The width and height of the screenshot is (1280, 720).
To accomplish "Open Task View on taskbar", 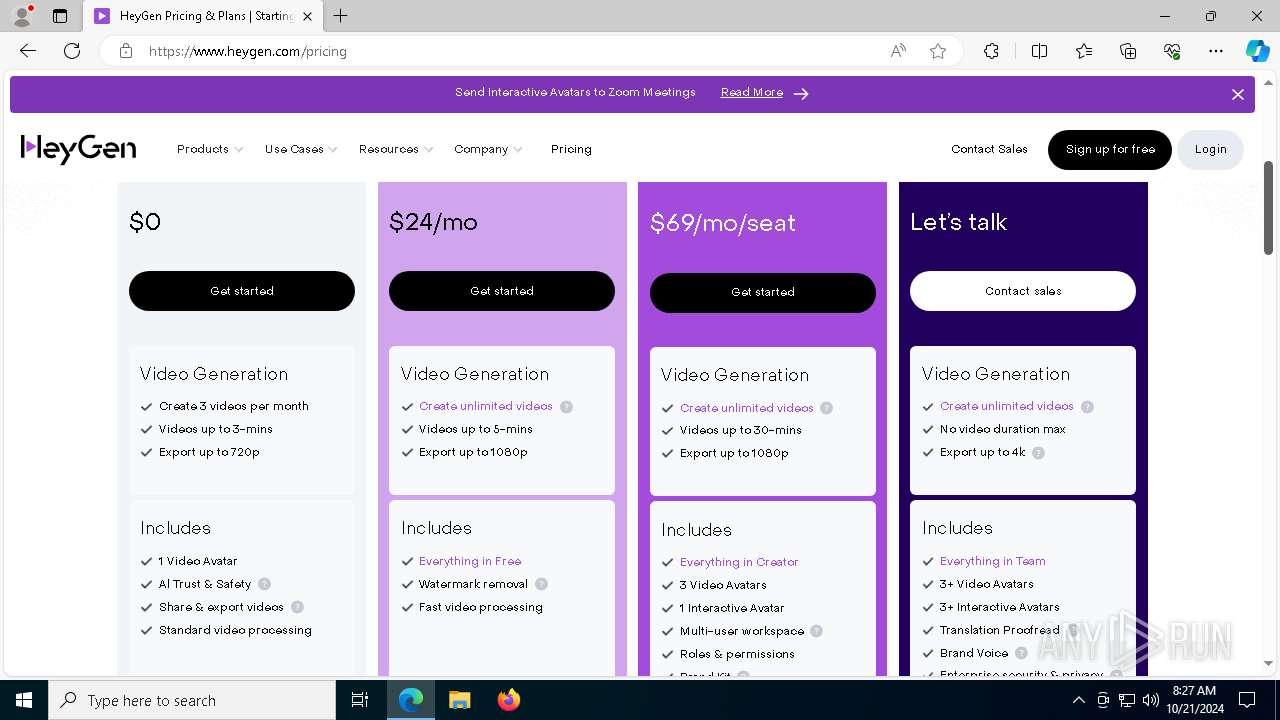I will (360, 700).
